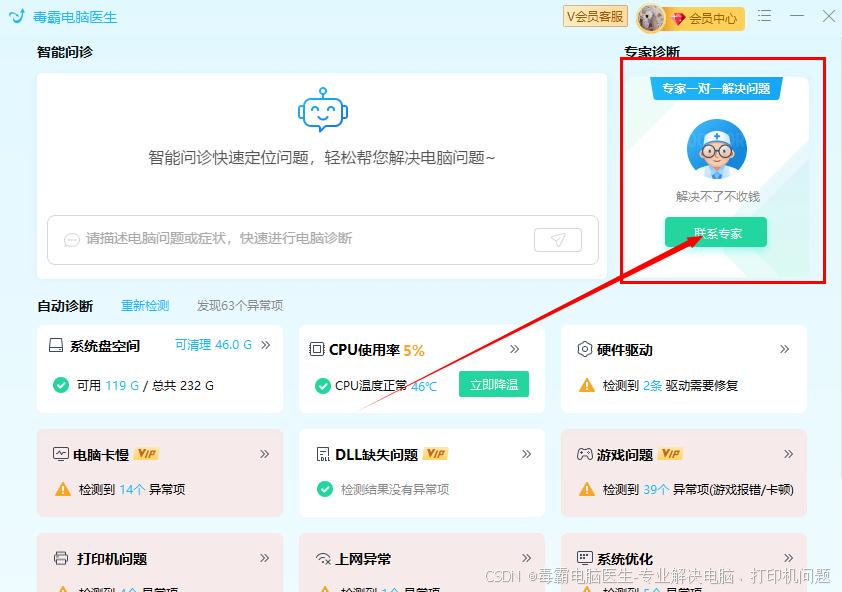Click the 电脑卡慢 monitor icon
842x592 pixels.
(60, 454)
